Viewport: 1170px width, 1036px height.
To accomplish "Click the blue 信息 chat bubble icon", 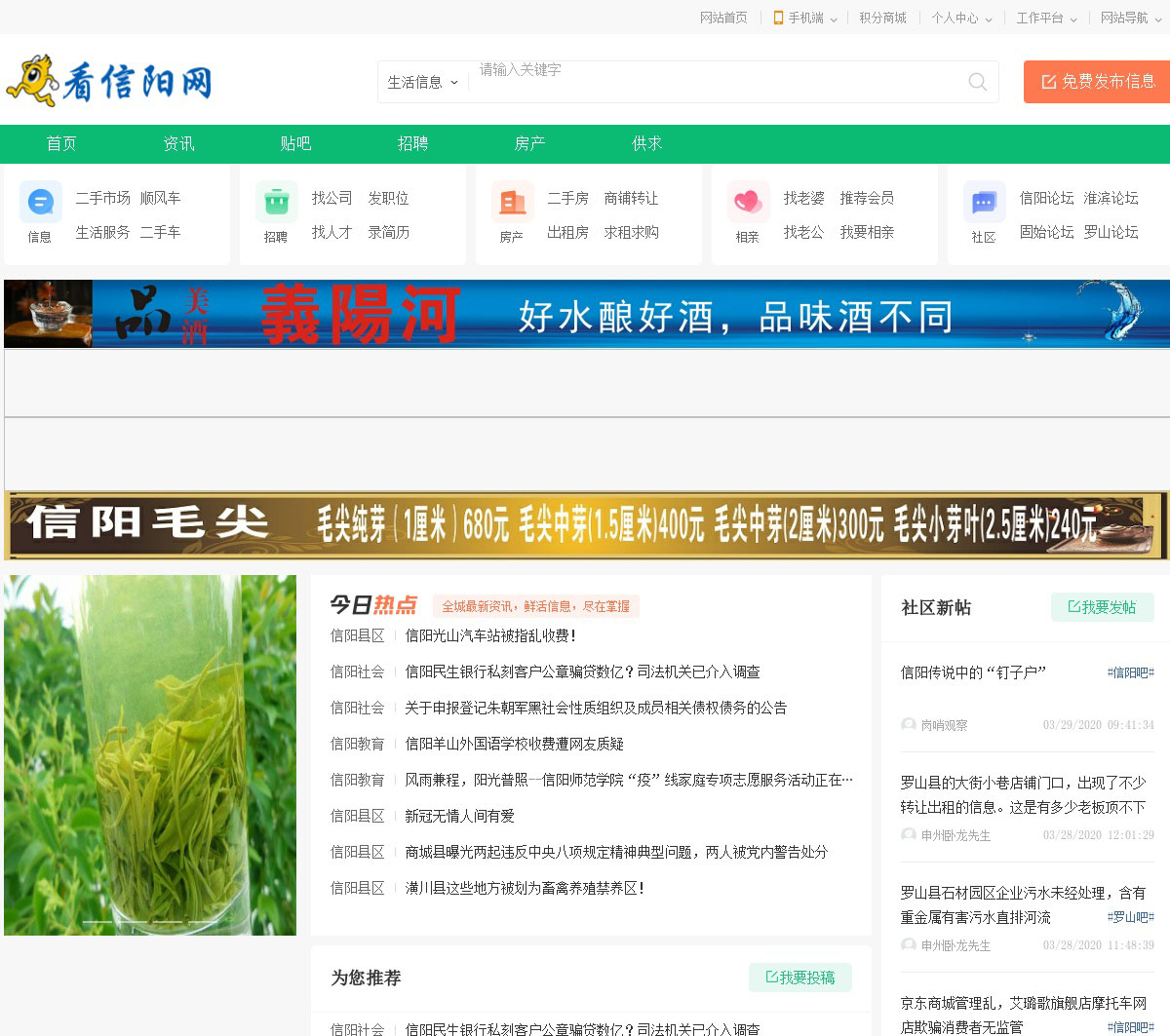I will click(x=40, y=202).
